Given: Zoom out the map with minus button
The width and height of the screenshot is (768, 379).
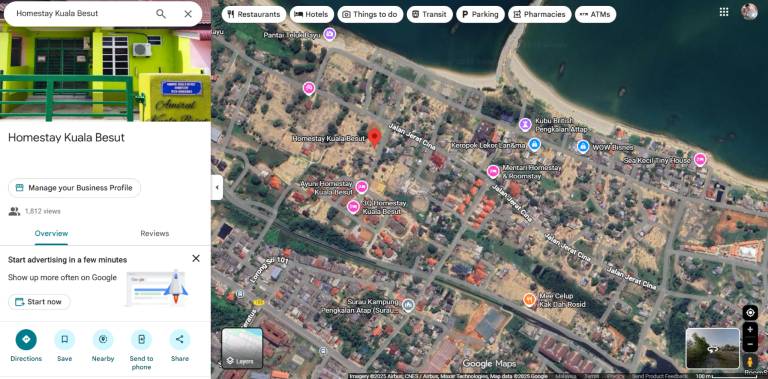Looking at the screenshot, I should coord(750,344).
